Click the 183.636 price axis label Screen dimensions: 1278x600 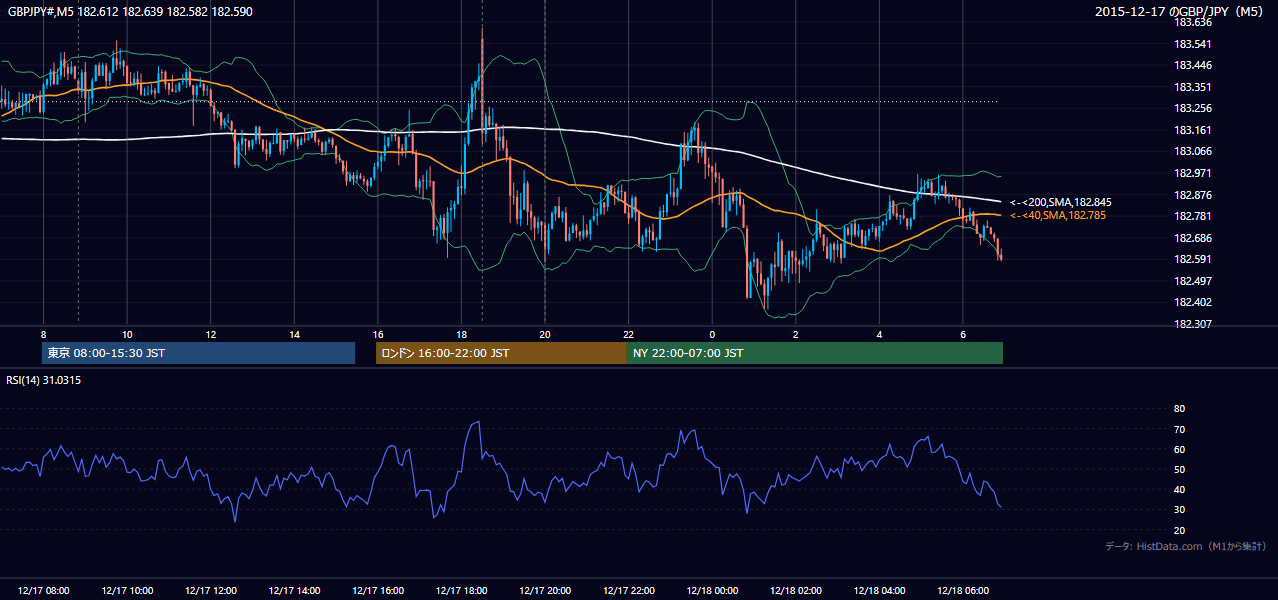(x=1192, y=23)
